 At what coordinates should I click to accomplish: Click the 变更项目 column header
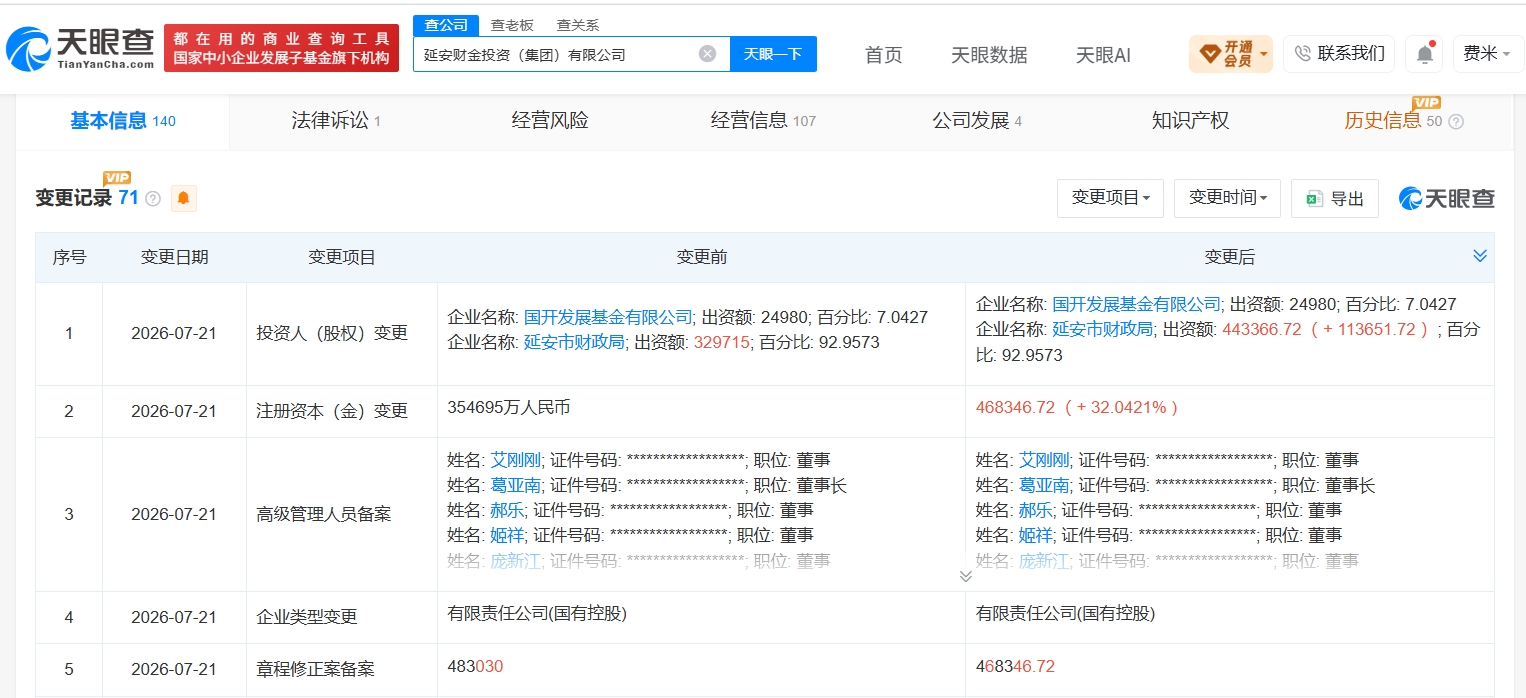[341, 257]
